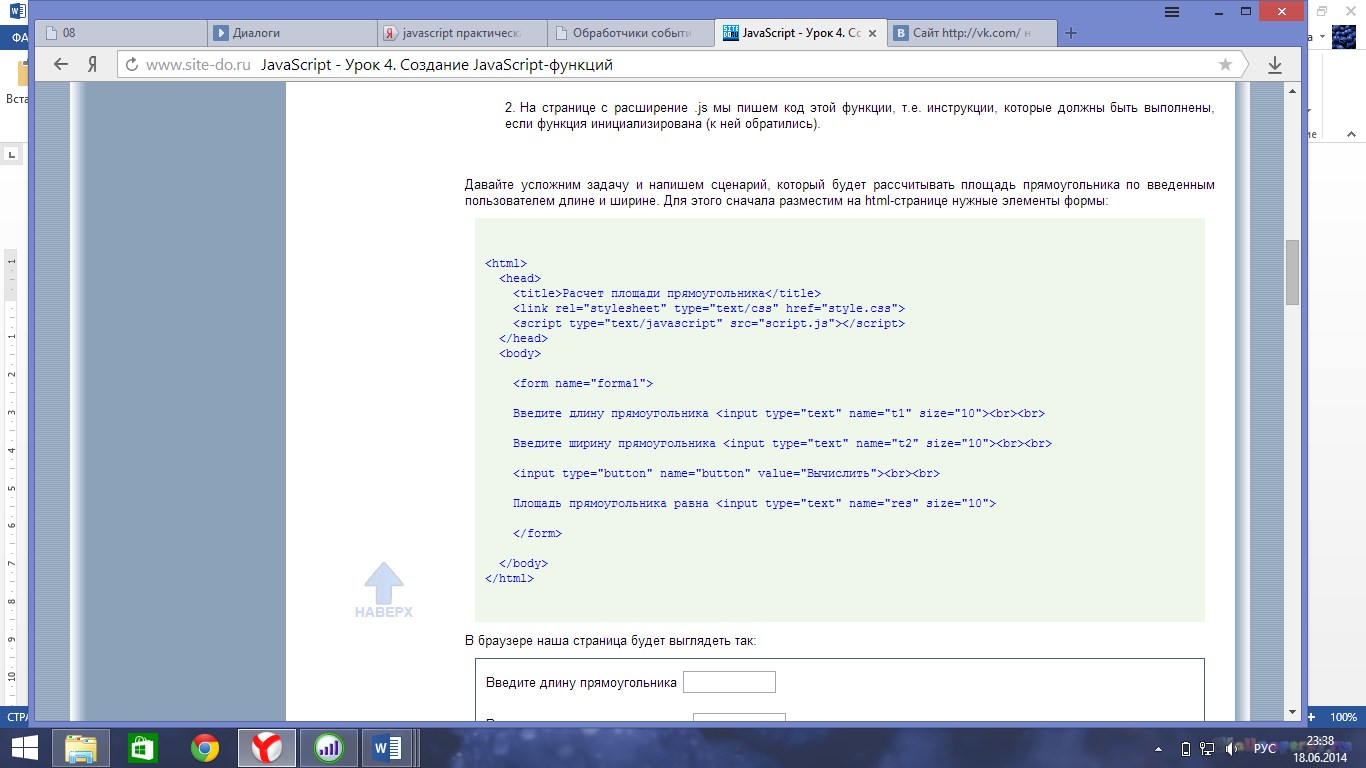Image resolution: width=1366 pixels, height=768 pixels.
Task: Open the Windows Start button
Action: [24, 747]
